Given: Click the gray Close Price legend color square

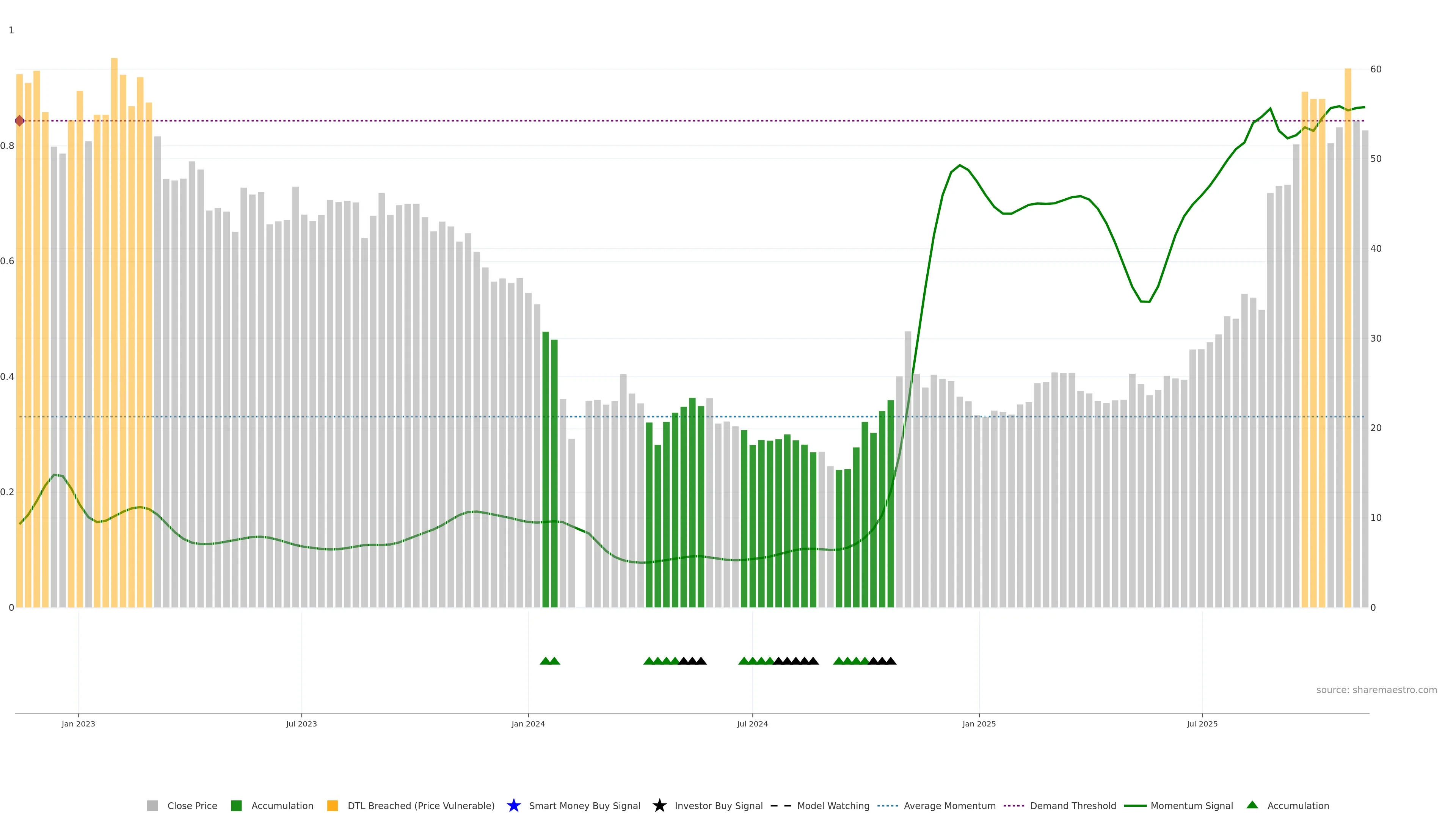Looking at the screenshot, I should [x=152, y=805].
